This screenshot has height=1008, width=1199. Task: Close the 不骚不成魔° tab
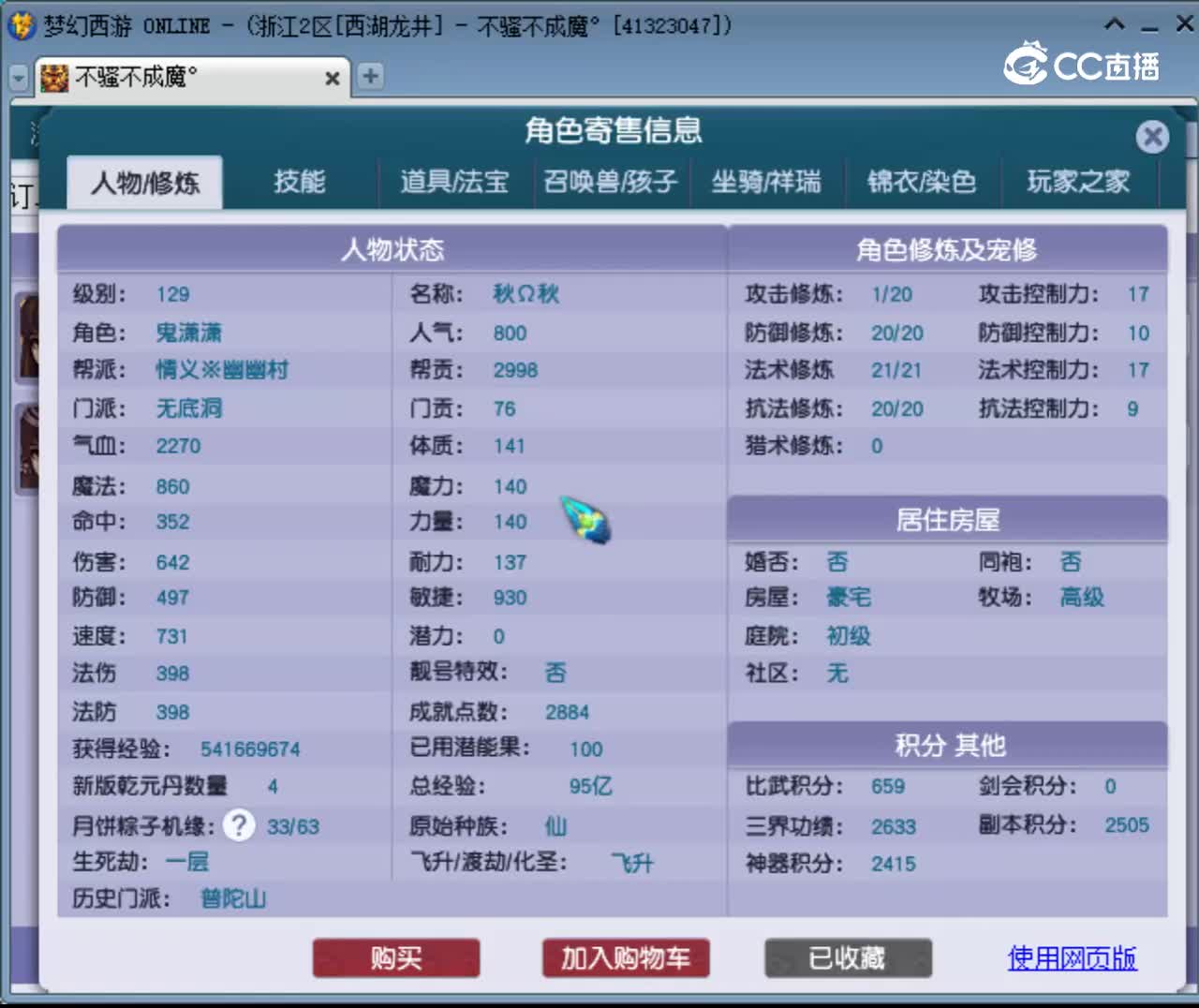point(332,79)
